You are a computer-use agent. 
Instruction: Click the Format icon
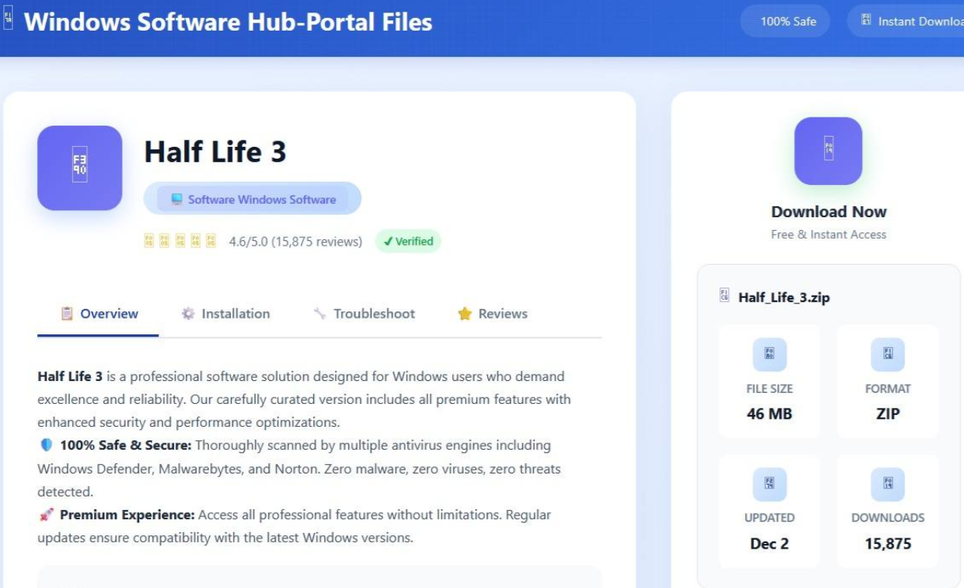click(888, 354)
